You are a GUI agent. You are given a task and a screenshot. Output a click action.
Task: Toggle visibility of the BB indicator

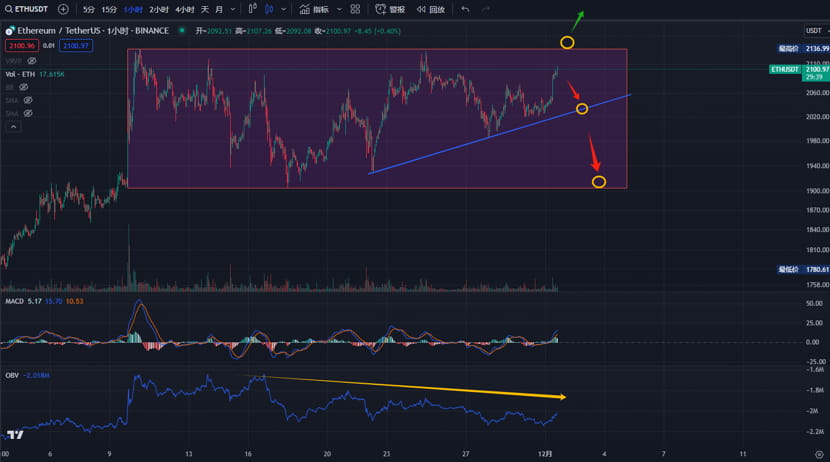(23, 87)
